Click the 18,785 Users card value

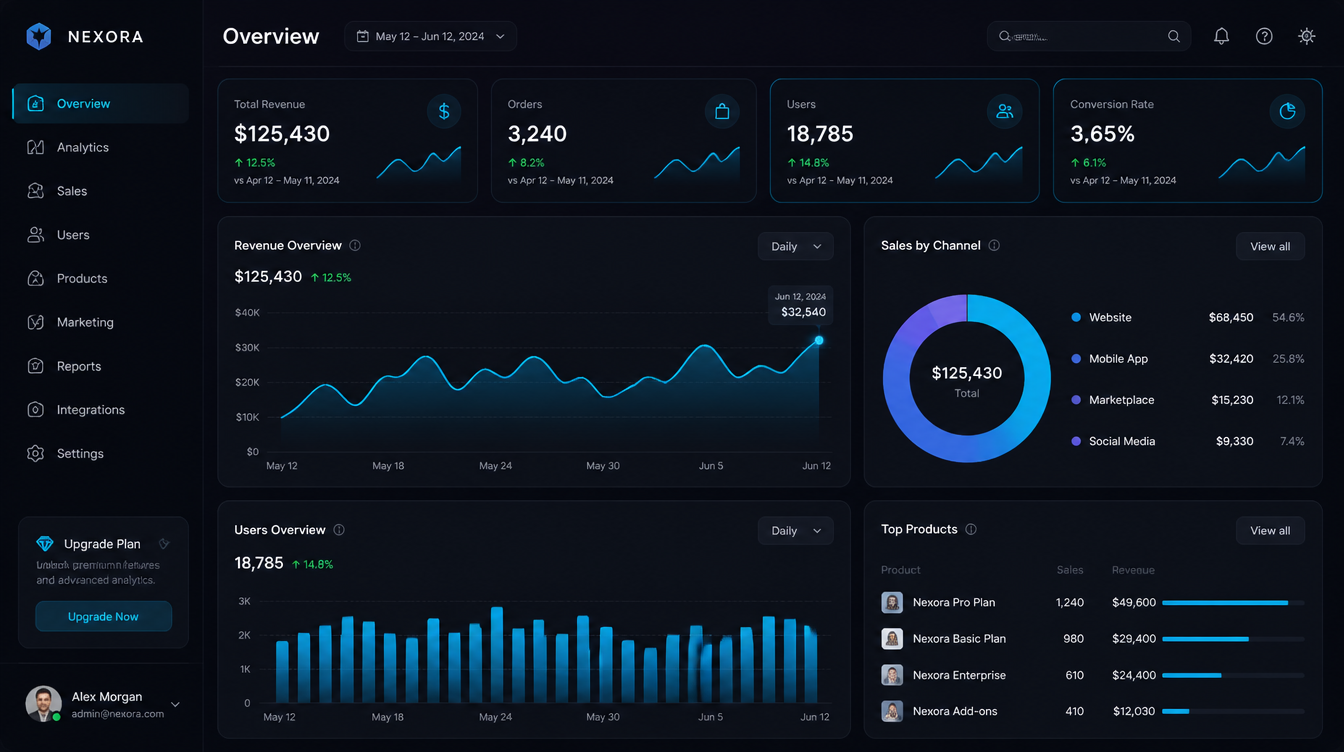pos(820,134)
